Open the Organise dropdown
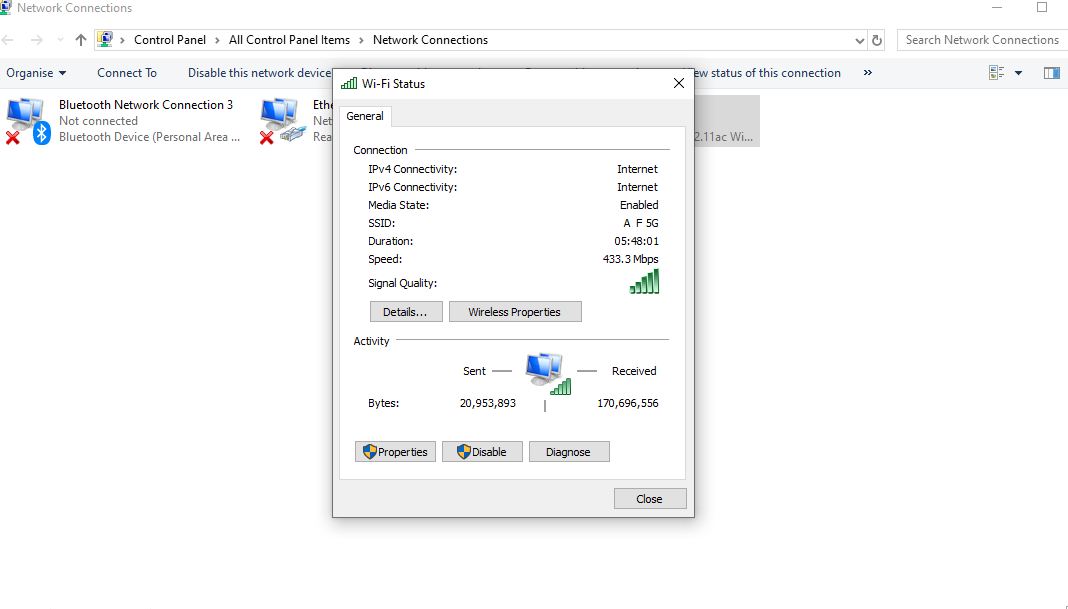The image size is (1068, 609). [35, 72]
